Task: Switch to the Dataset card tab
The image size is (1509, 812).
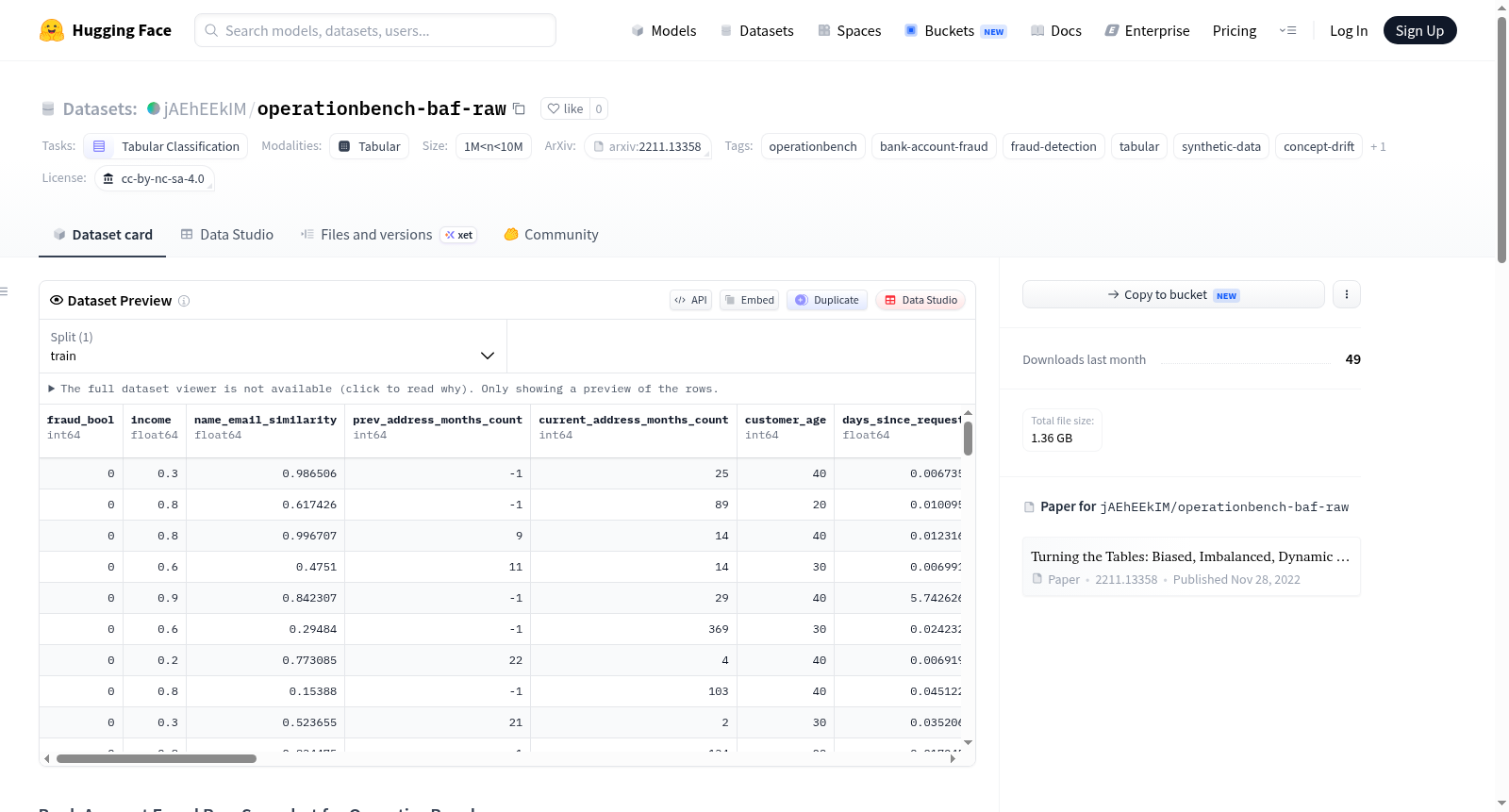Action: click(103, 235)
